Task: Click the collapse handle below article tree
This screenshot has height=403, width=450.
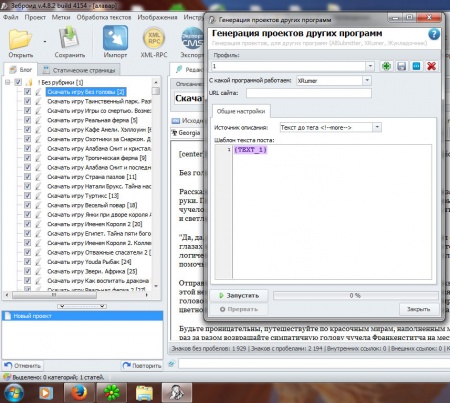Action: pos(82,306)
